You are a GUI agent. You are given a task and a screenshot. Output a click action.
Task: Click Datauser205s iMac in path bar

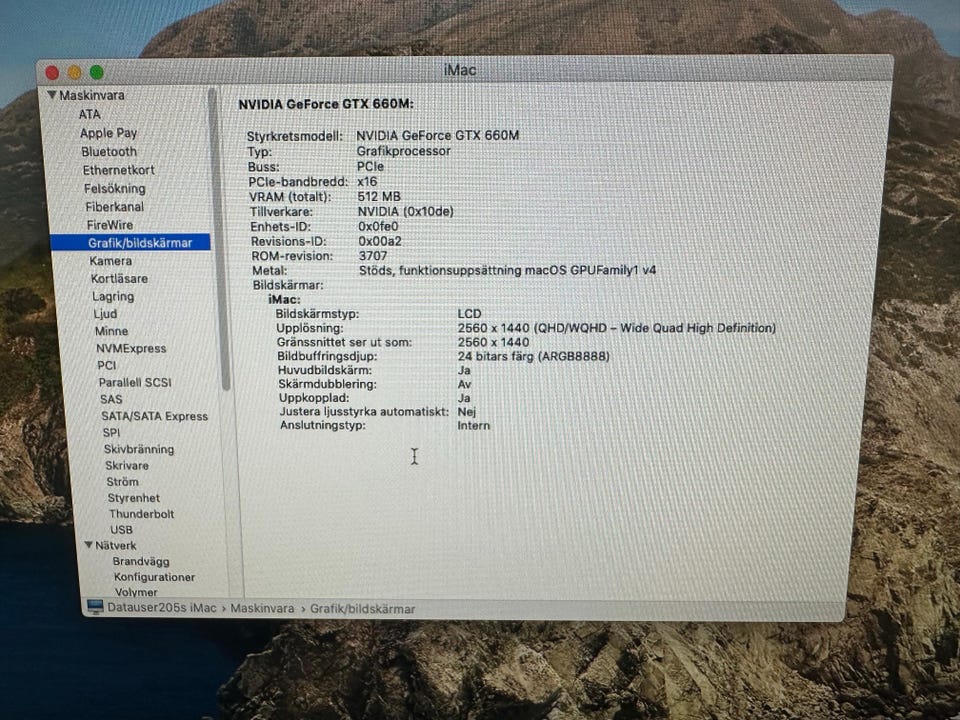(162, 608)
